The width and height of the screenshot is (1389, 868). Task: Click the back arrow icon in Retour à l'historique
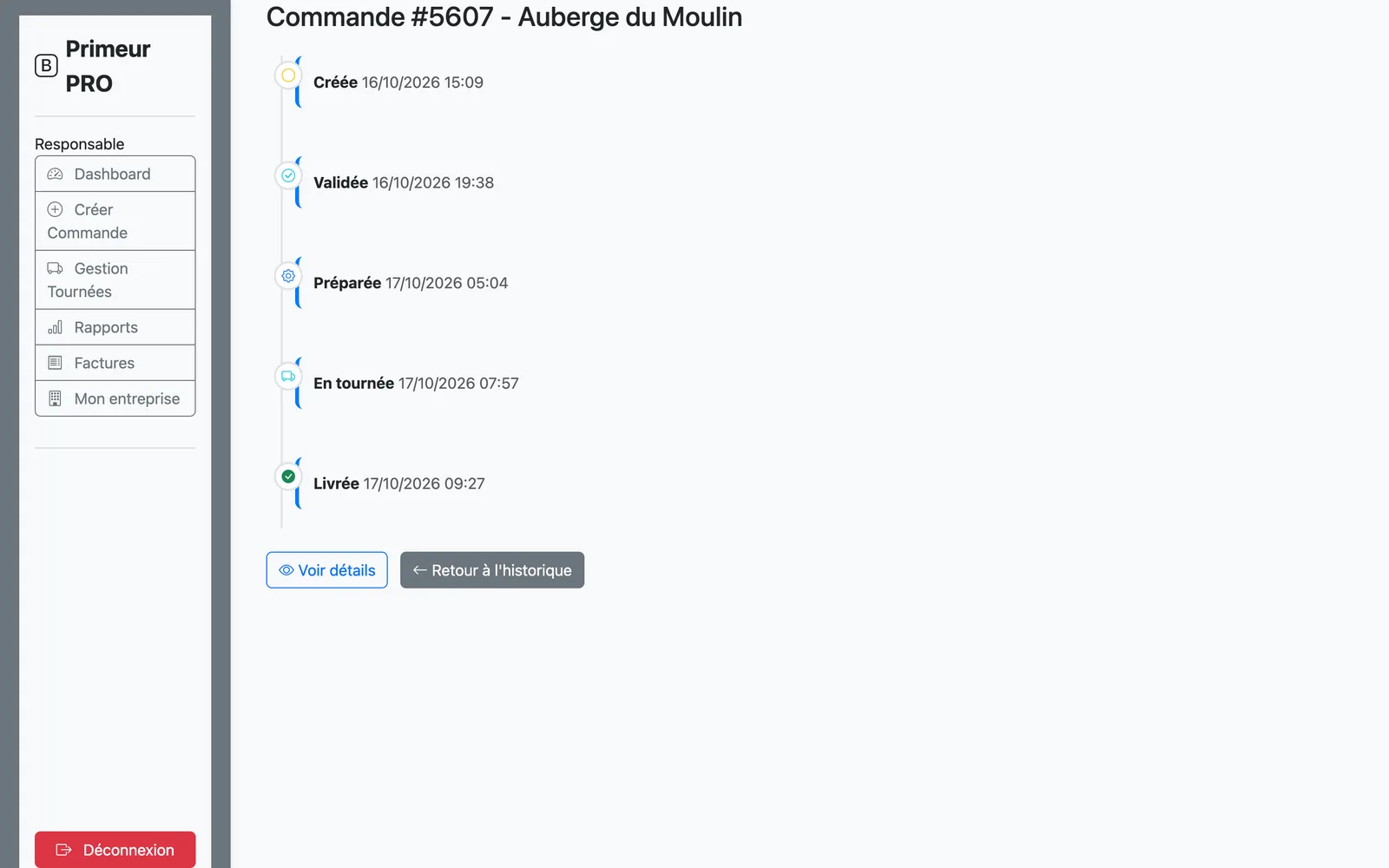419,570
